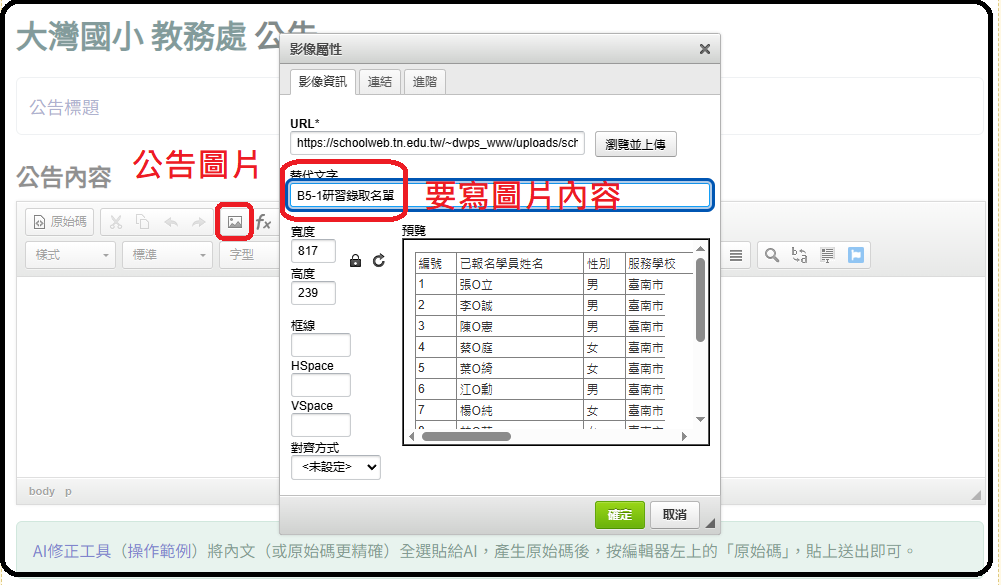Toggle the 原始碼 source view button
Screen dimensions: 1001x585
(x=59, y=222)
